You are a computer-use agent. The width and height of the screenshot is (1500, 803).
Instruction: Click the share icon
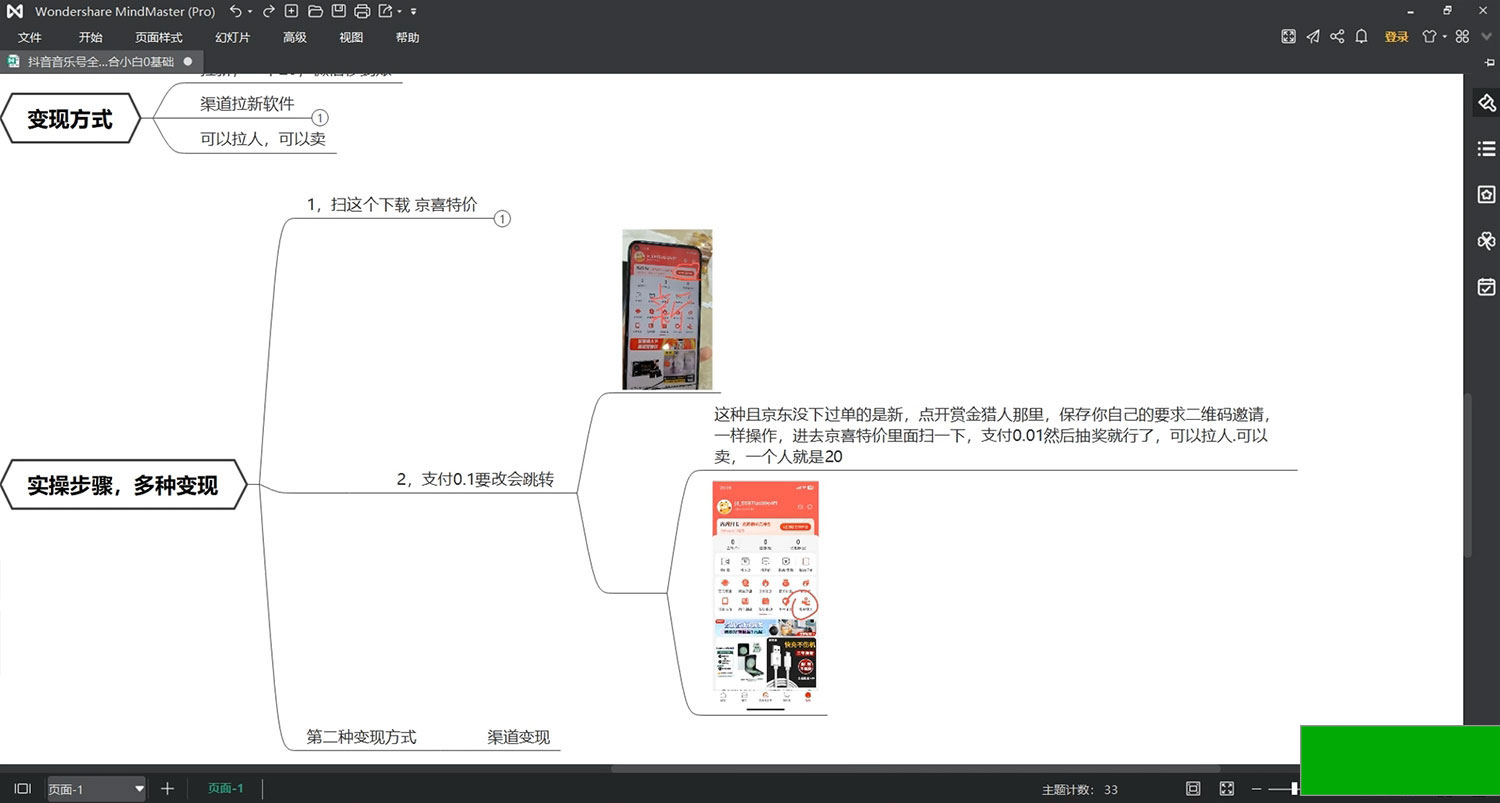coord(1337,36)
